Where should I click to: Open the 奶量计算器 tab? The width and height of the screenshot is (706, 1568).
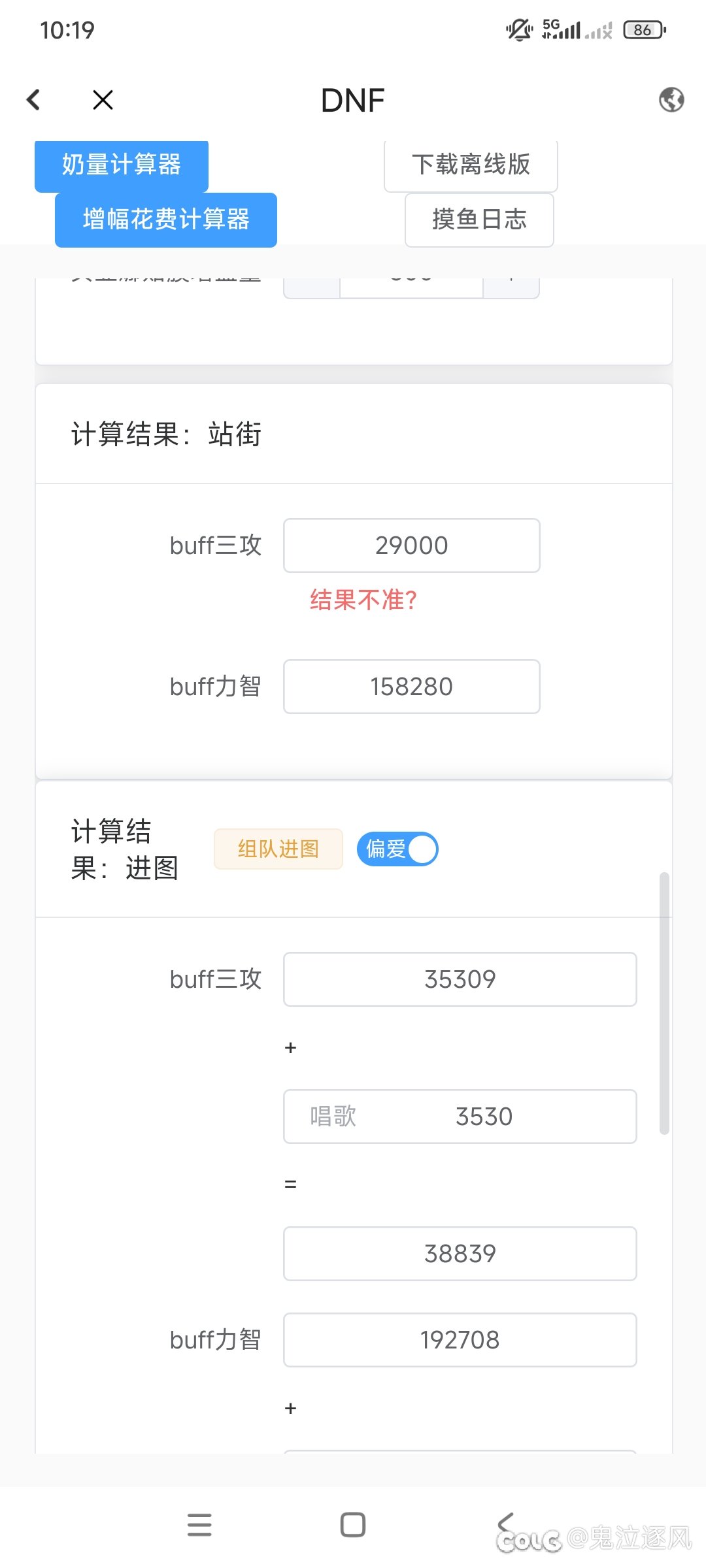point(122,165)
